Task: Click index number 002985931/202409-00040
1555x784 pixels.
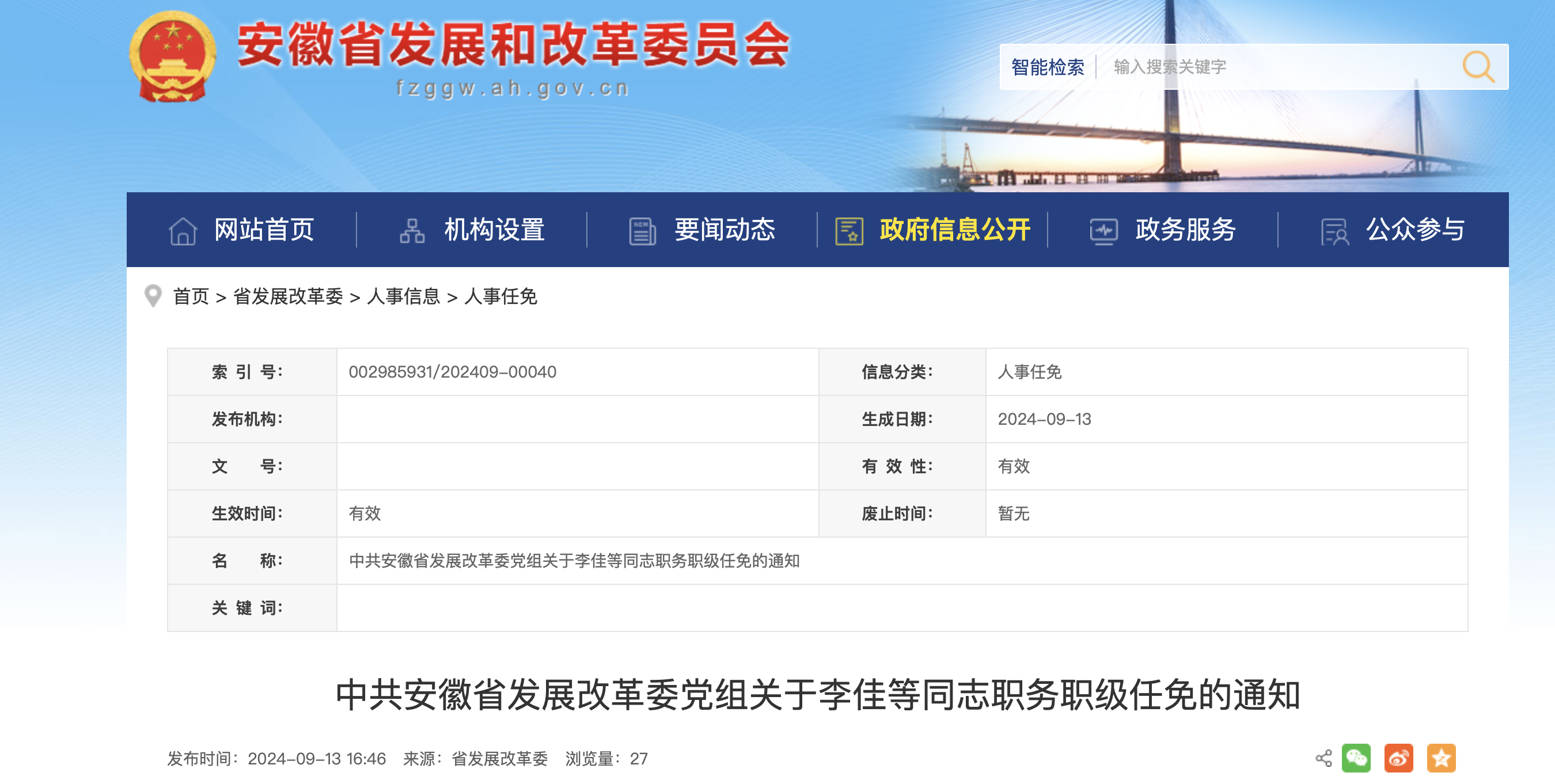Action: [452, 372]
